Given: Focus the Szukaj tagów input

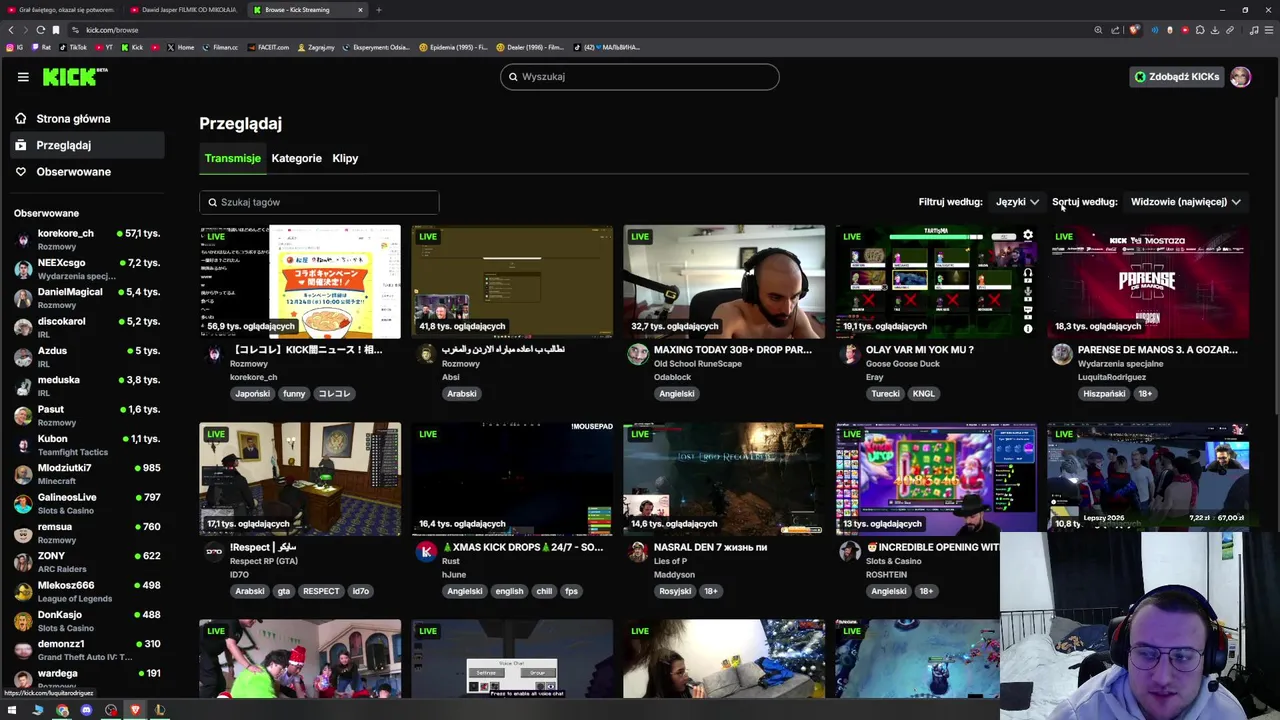Looking at the screenshot, I should click(319, 202).
